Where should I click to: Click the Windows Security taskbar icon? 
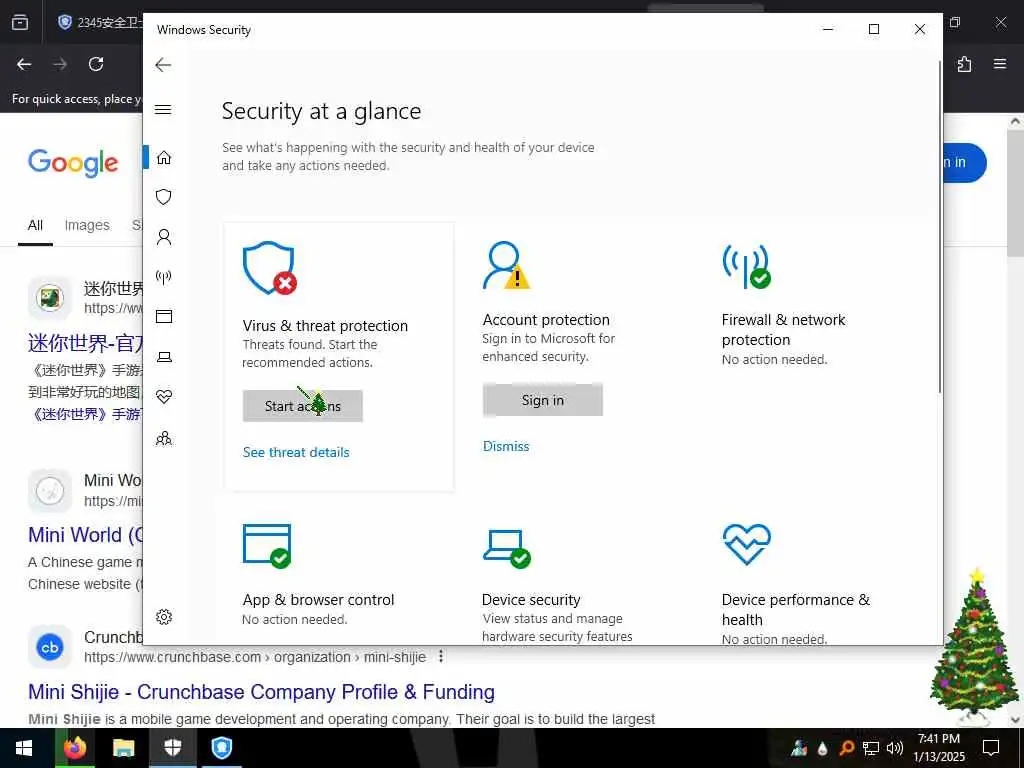[172, 748]
